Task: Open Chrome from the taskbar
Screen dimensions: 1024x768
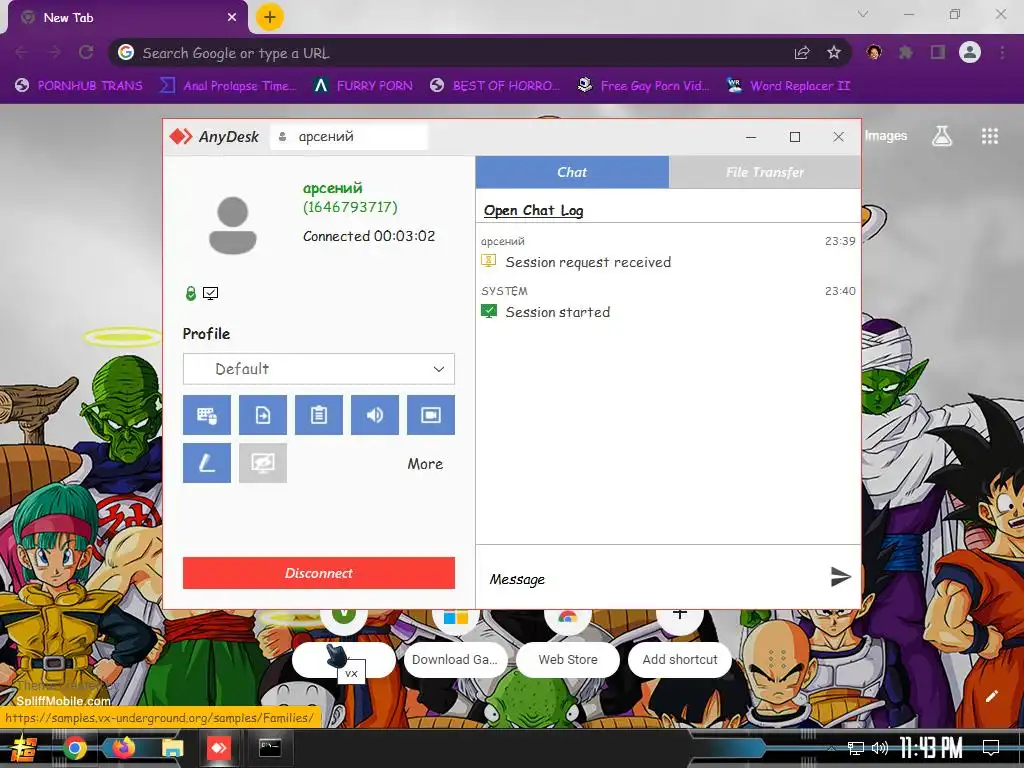Action: click(x=75, y=748)
